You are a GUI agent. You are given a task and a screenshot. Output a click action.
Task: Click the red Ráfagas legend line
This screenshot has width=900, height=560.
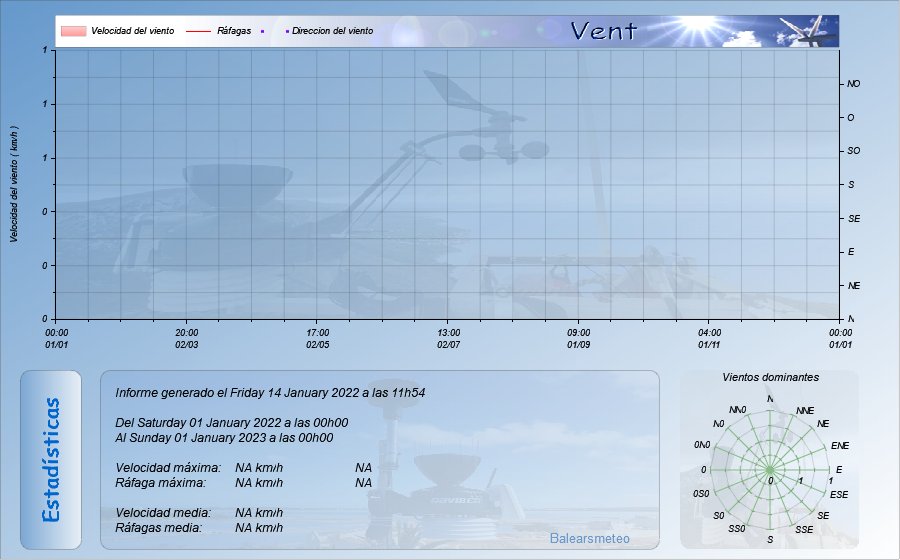(198, 31)
